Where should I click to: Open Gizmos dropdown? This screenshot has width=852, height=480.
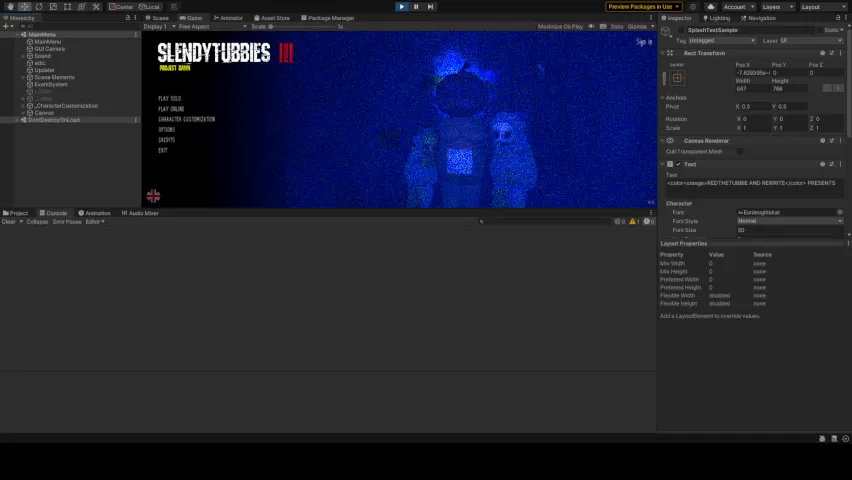(641, 26)
